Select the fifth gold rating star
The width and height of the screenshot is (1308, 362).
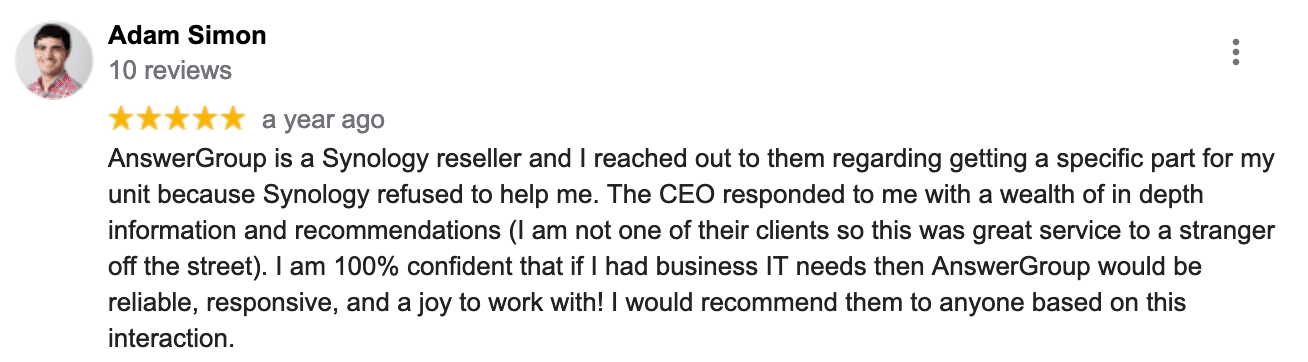230,119
